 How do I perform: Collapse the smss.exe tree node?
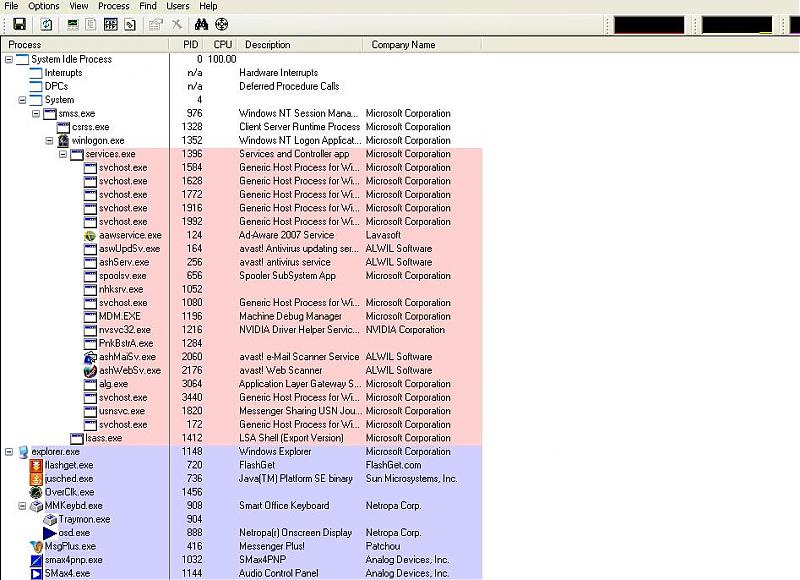pos(36,113)
